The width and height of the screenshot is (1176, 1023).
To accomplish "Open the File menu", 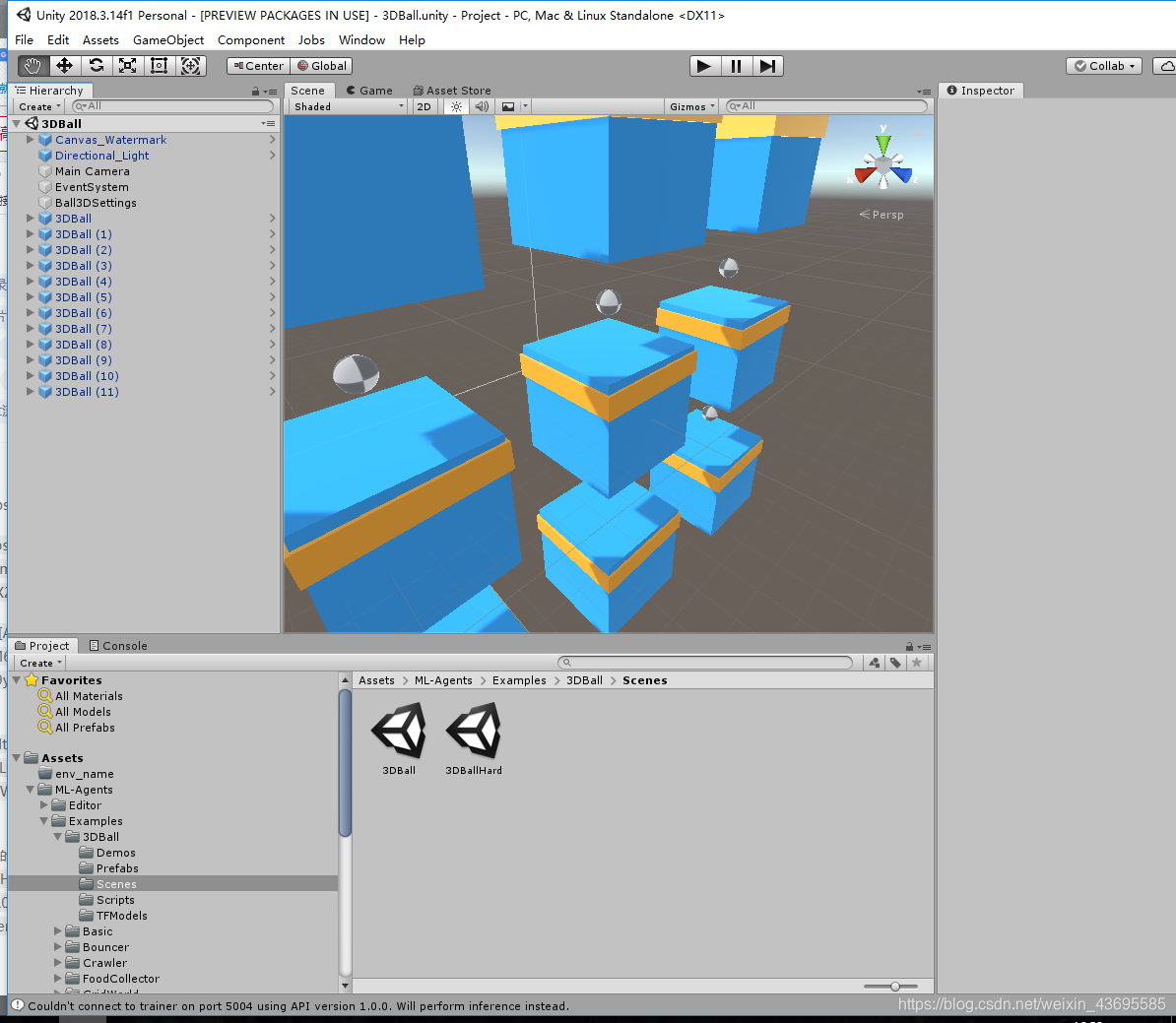I will pos(24,39).
